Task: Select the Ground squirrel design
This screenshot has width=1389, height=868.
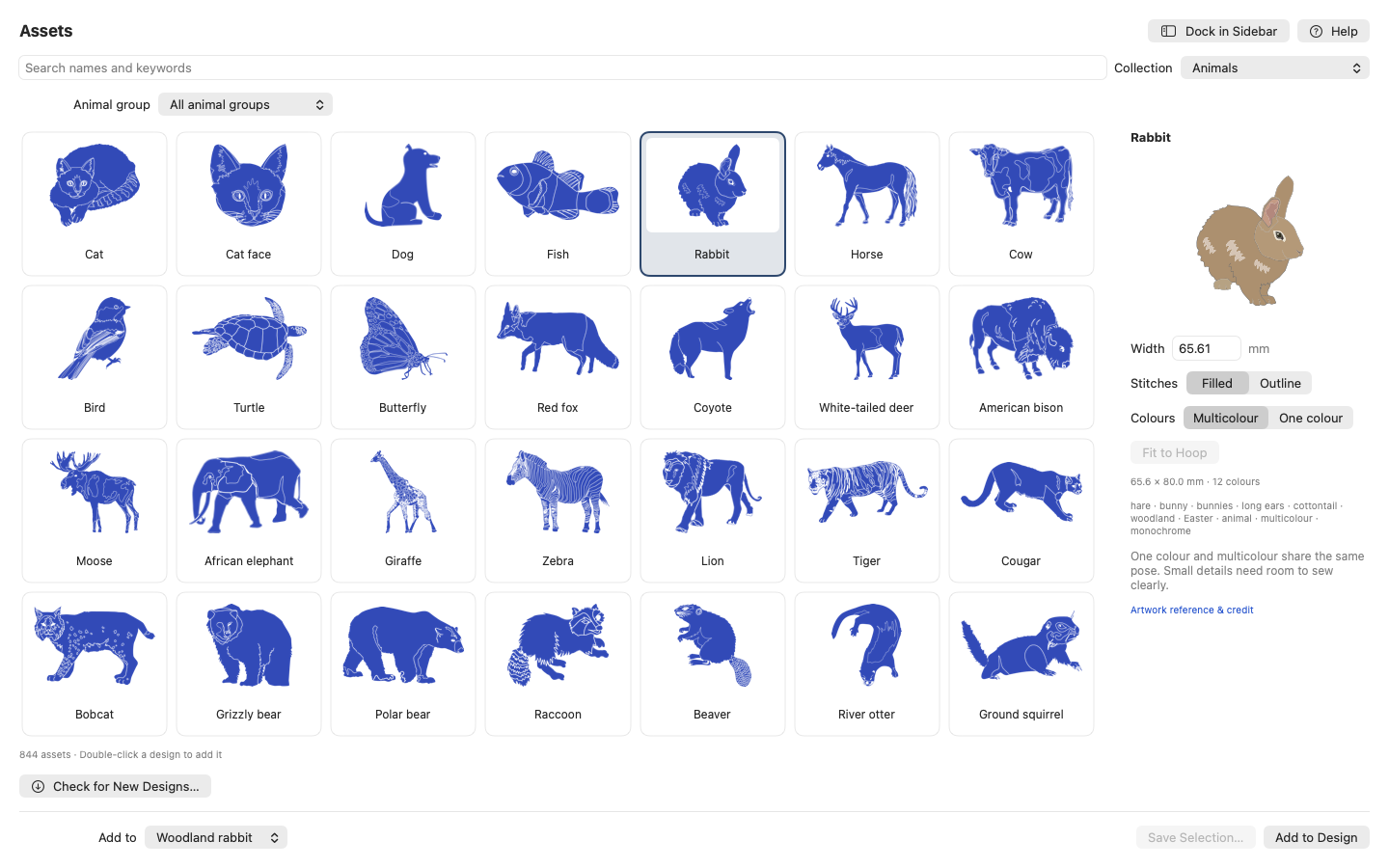Action: [1021, 664]
